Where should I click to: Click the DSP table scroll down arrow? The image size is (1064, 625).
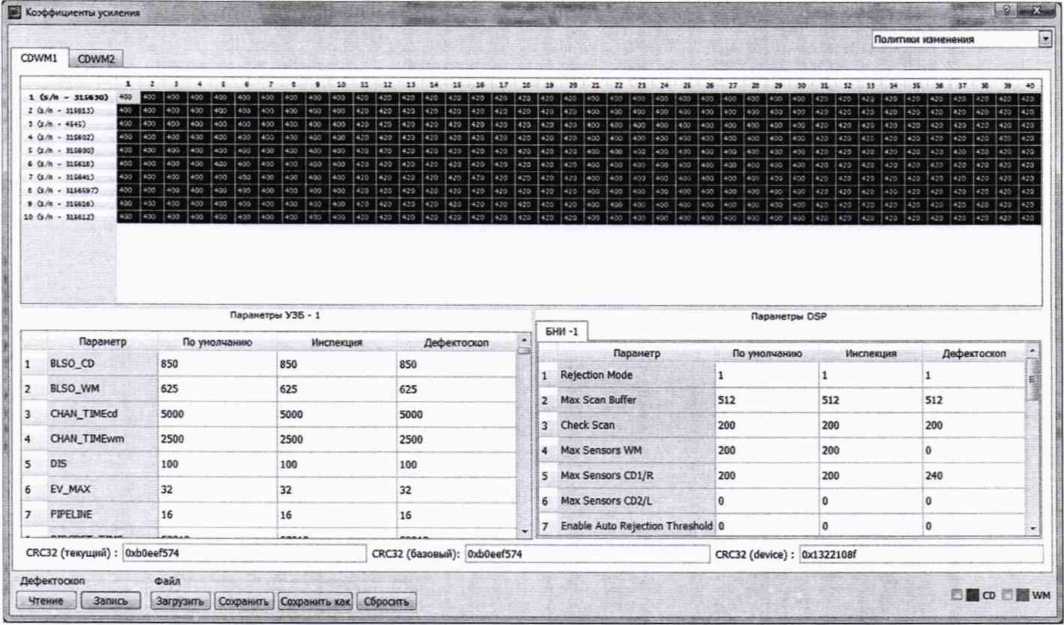pos(1033,528)
